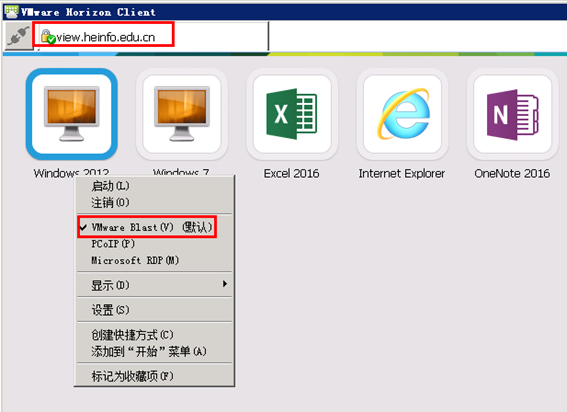Viewport: 567px width, 412px height.
Task: Open the Internet Explorer application icon
Action: (402, 114)
